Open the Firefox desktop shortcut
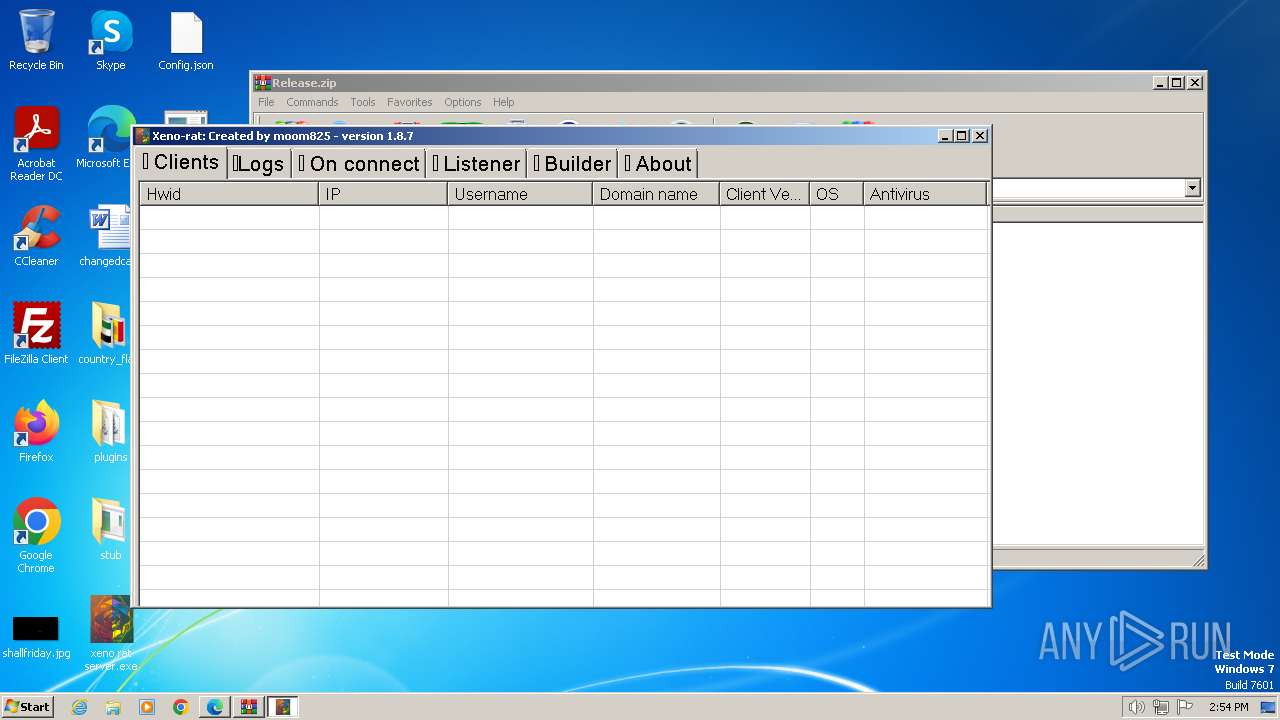Image resolution: width=1280 pixels, height=720 pixels. (36, 432)
